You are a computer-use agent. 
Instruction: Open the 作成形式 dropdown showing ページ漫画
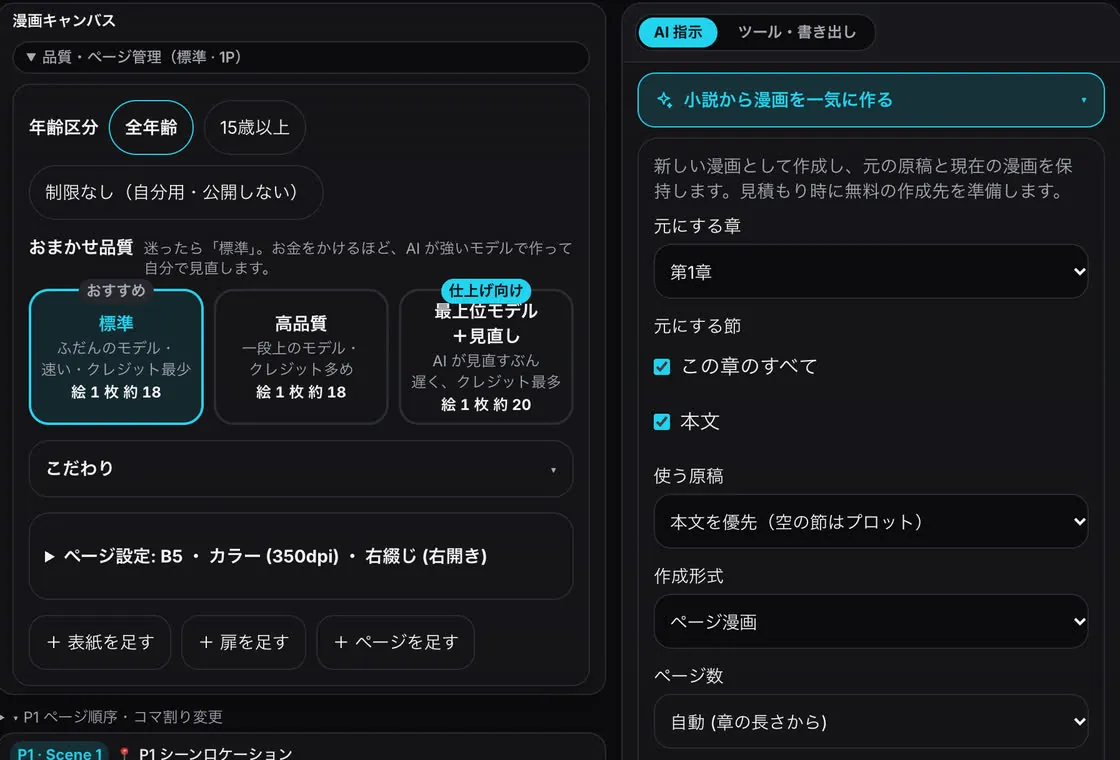pyautogui.click(x=871, y=621)
